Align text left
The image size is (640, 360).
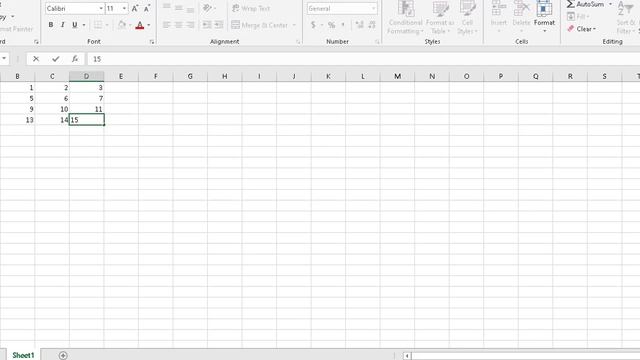(167, 25)
